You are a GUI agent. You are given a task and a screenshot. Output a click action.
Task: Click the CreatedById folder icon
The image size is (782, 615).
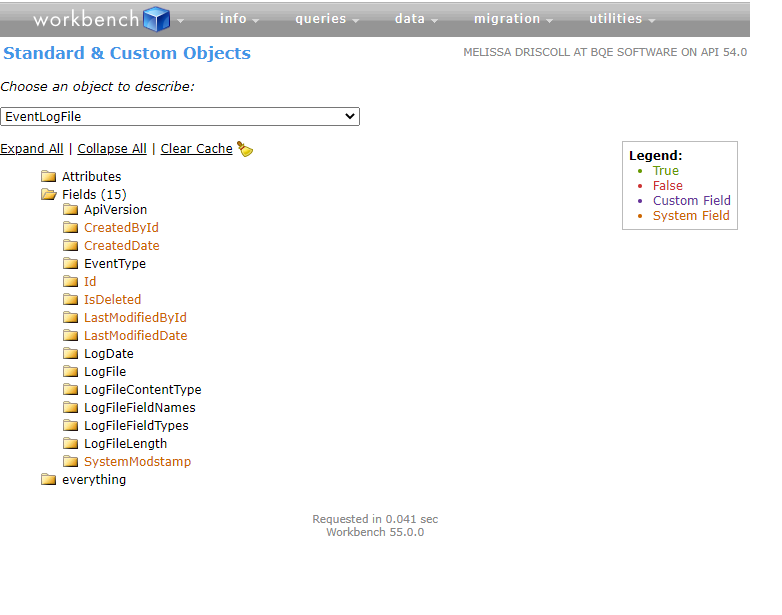(70, 227)
